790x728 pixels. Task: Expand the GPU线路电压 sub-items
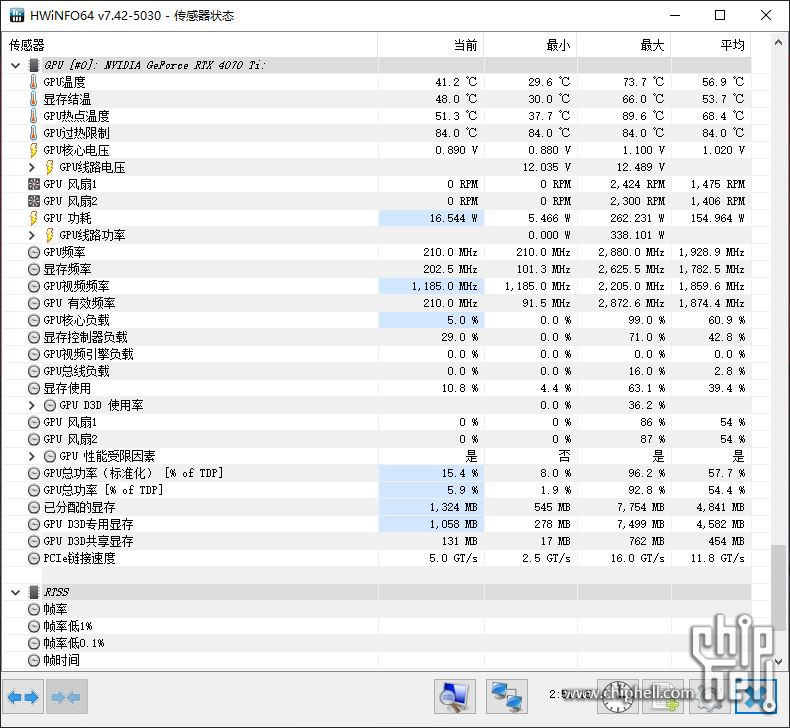(x=32, y=167)
